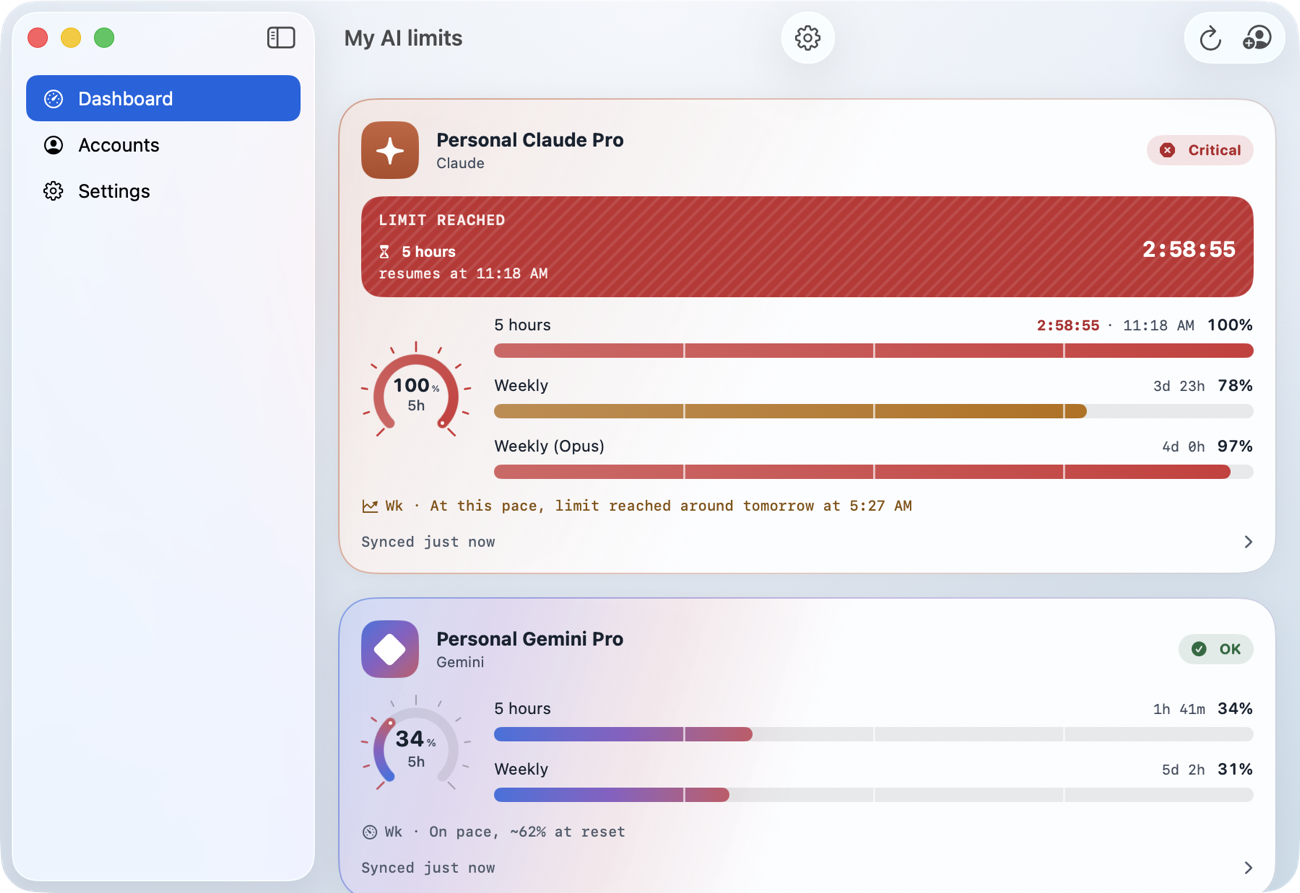Click the gauge icon beside 'On pace'
Viewport: 1300px width, 893px height.
370,832
